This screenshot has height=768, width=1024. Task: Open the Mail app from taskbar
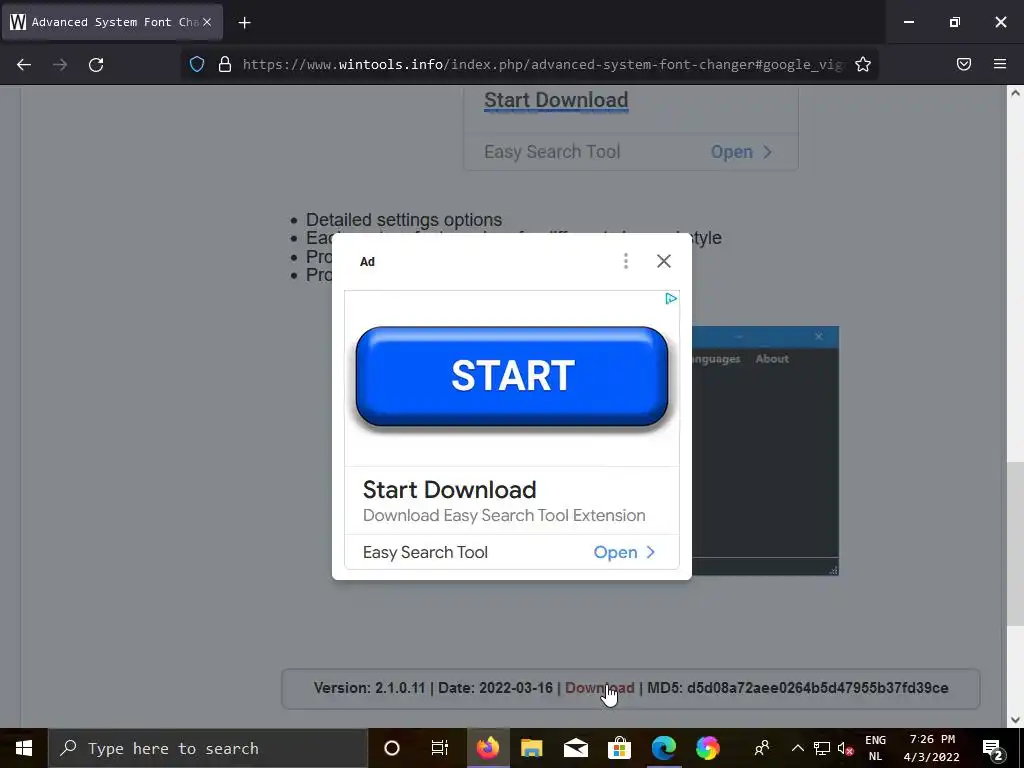(x=575, y=748)
